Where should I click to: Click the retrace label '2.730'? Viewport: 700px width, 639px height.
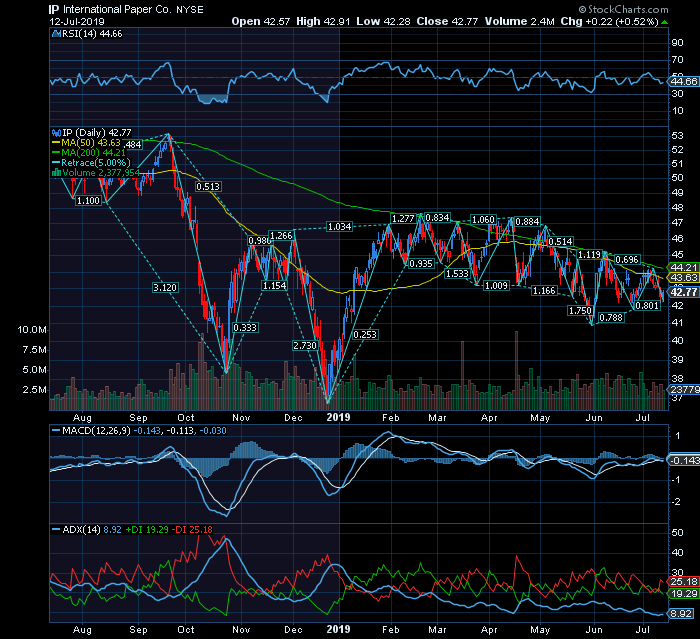305,346
